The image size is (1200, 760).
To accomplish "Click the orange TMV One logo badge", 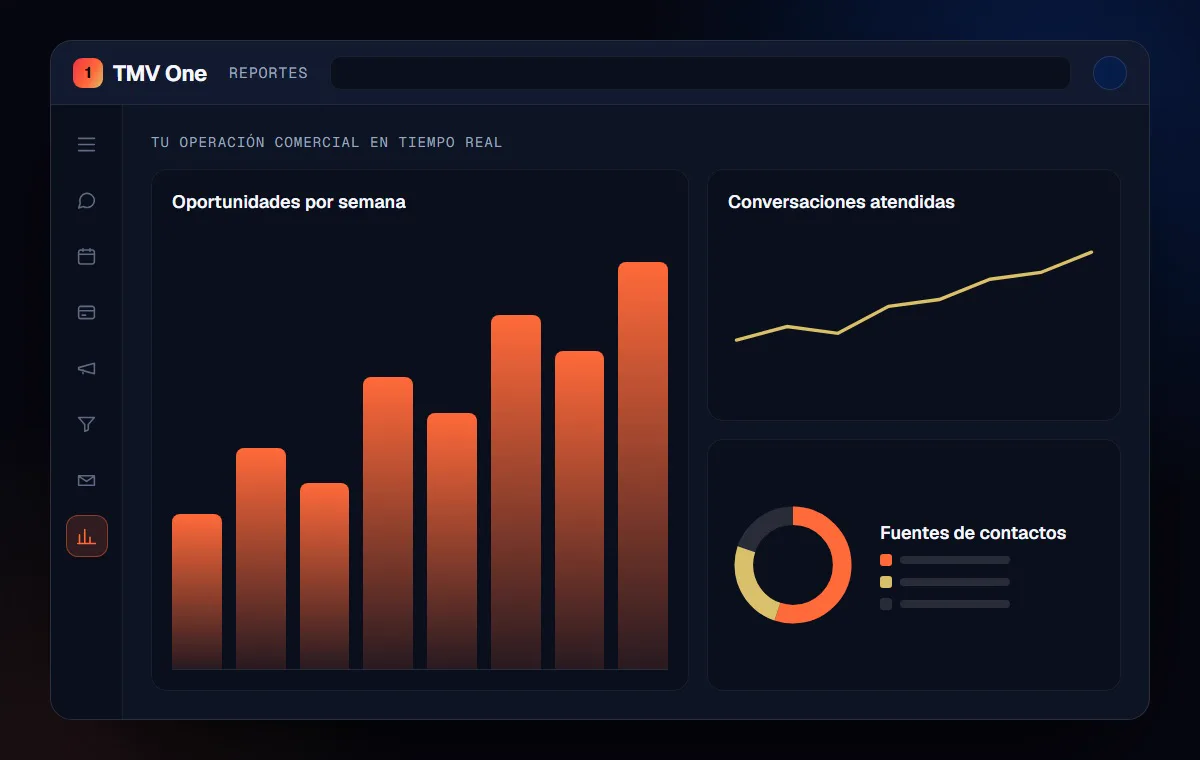I will coord(88,73).
